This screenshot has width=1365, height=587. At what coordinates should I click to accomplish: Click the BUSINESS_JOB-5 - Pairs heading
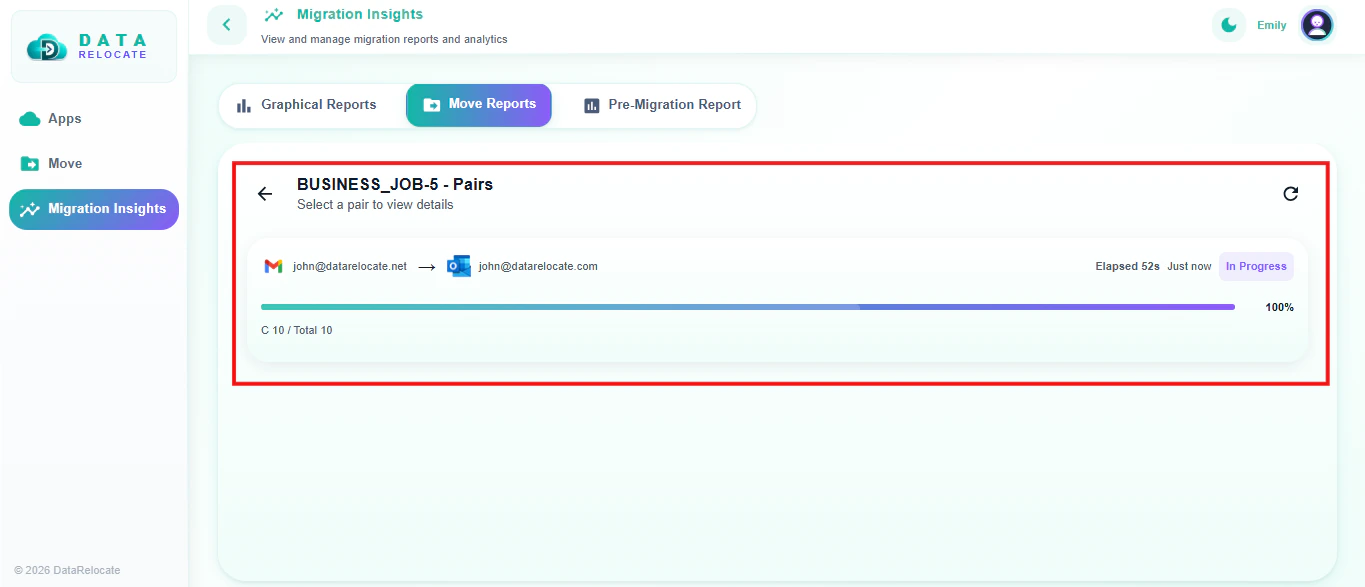(x=395, y=185)
